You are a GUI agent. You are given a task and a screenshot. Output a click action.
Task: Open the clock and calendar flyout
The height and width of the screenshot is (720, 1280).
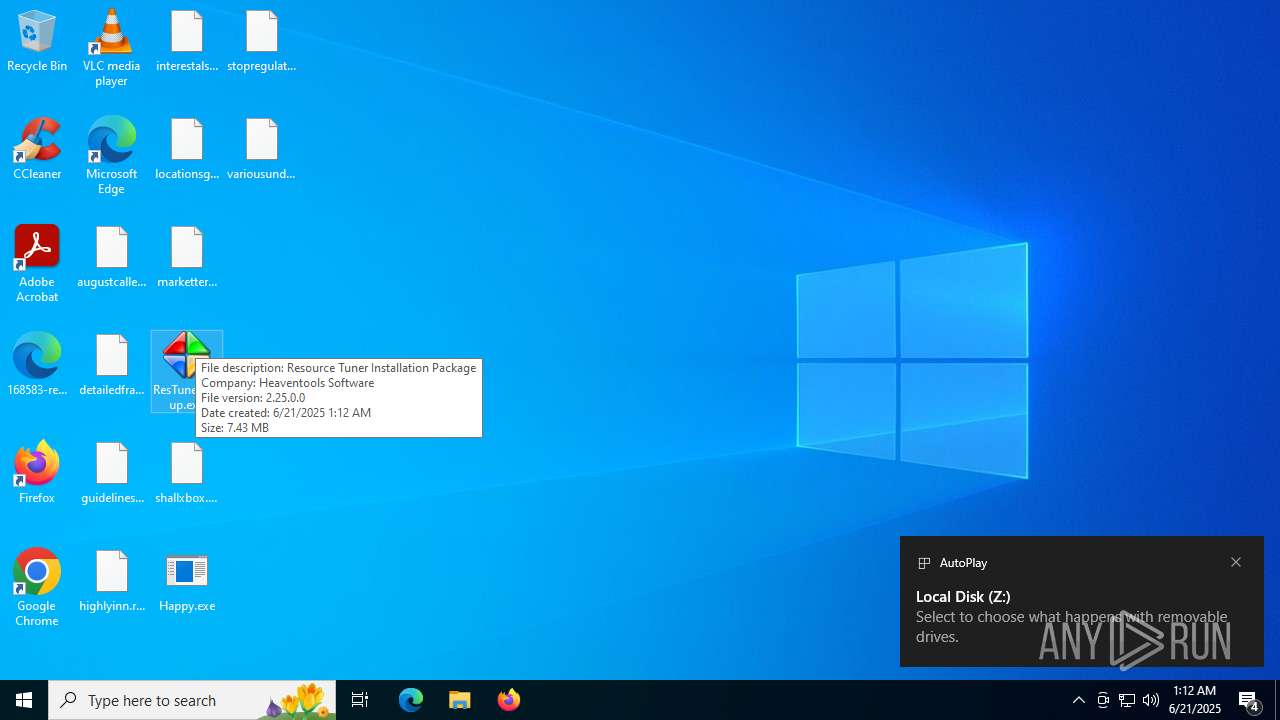pos(1194,700)
